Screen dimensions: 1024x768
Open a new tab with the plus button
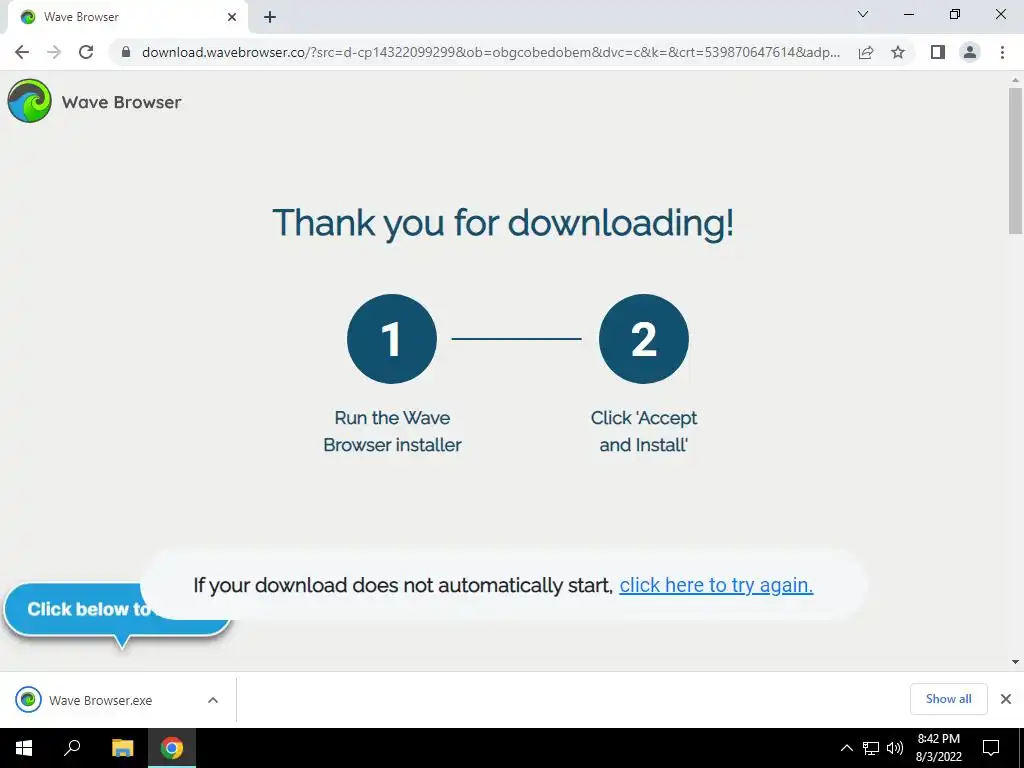point(270,17)
